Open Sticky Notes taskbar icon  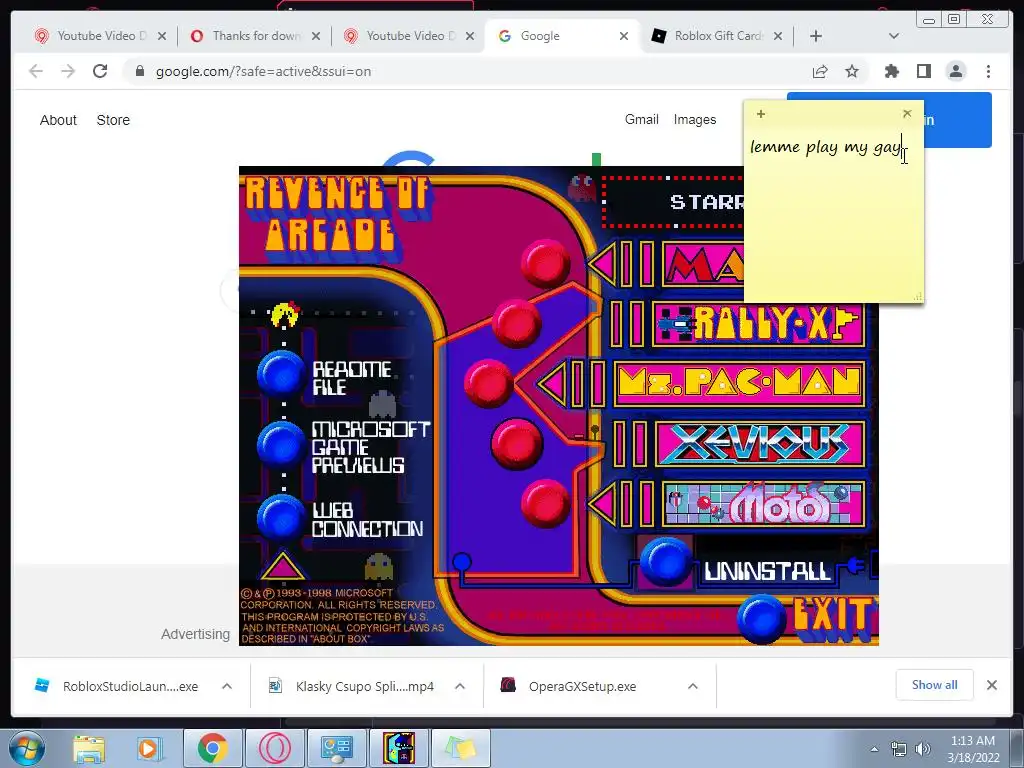(x=461, y=748)
